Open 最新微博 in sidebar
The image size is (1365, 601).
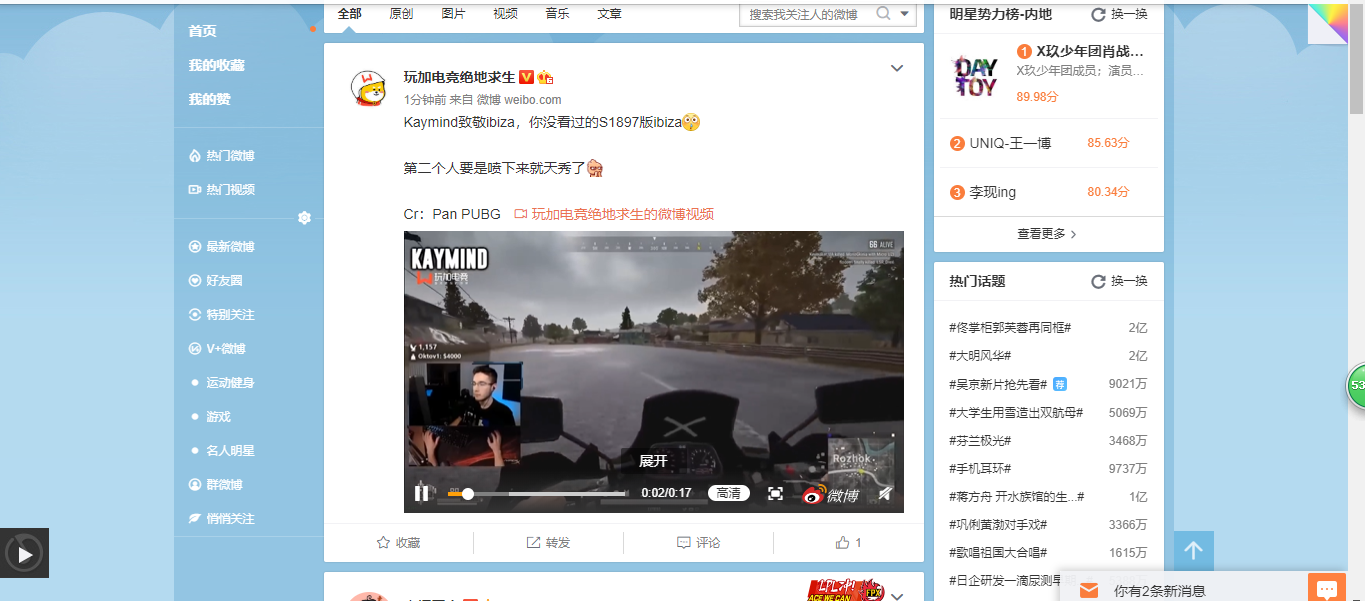[x=222, y=247]
